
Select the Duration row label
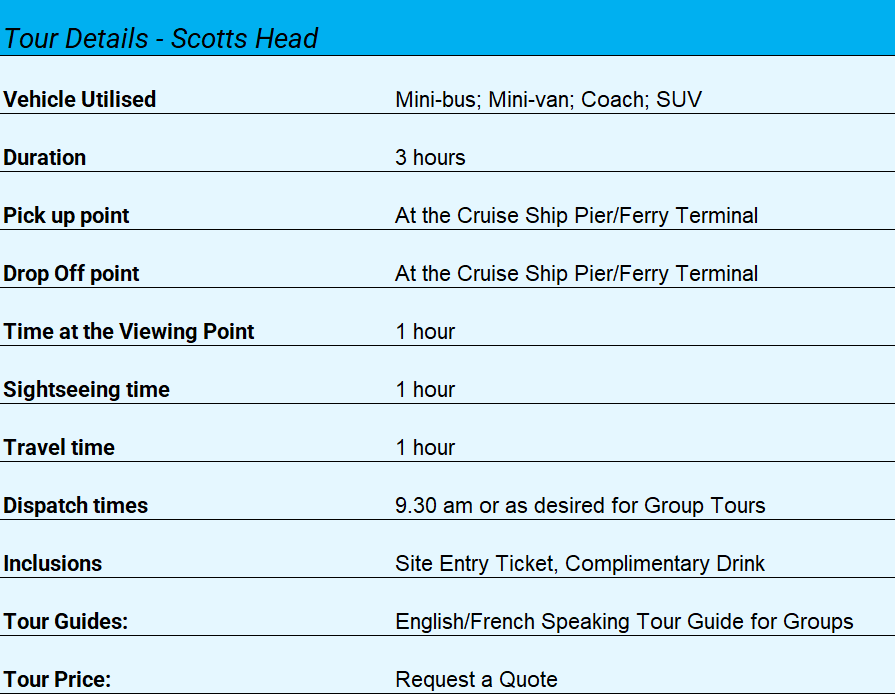[45, 158]
